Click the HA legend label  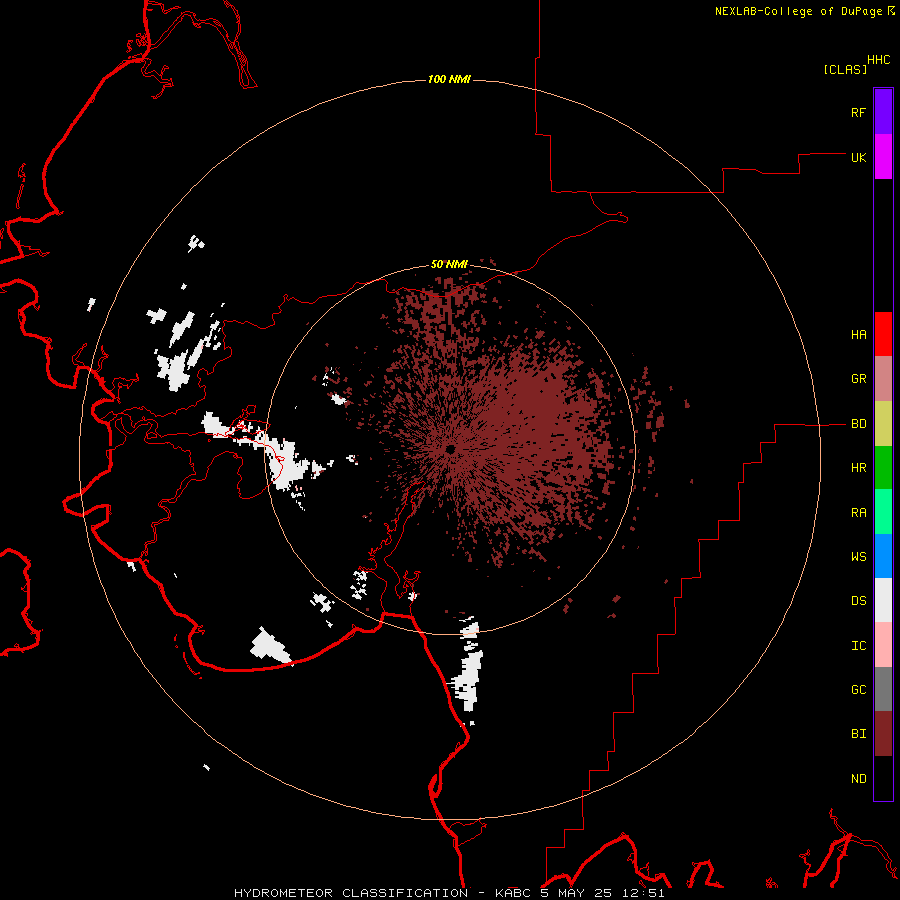(858, 335)
